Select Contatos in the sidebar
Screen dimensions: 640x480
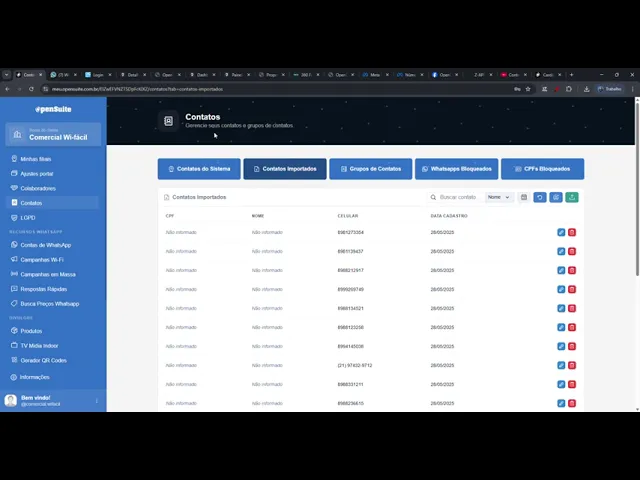point(53,203)
